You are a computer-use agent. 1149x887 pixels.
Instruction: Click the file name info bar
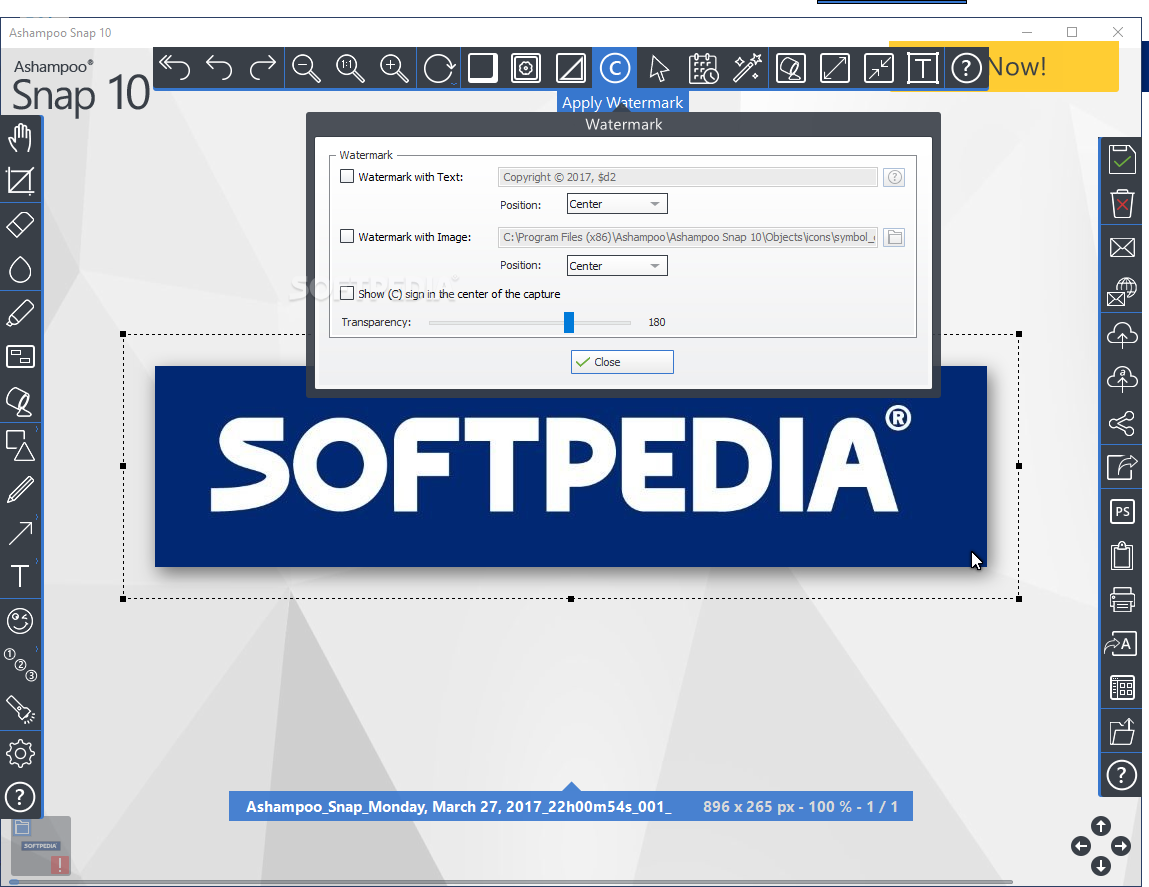point(571,806)
